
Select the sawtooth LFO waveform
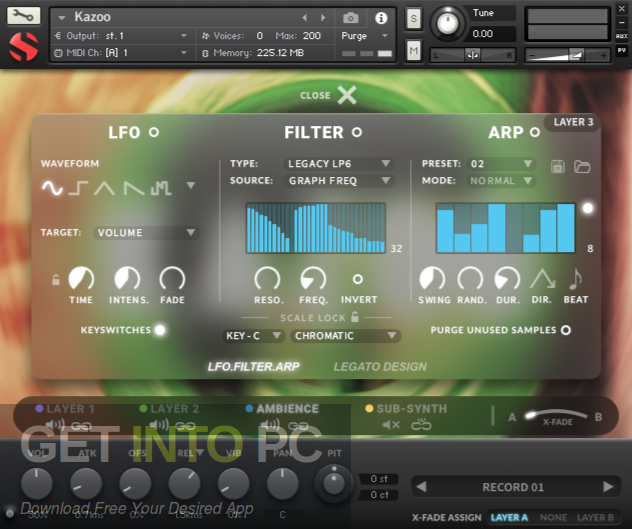pos(133,188)
